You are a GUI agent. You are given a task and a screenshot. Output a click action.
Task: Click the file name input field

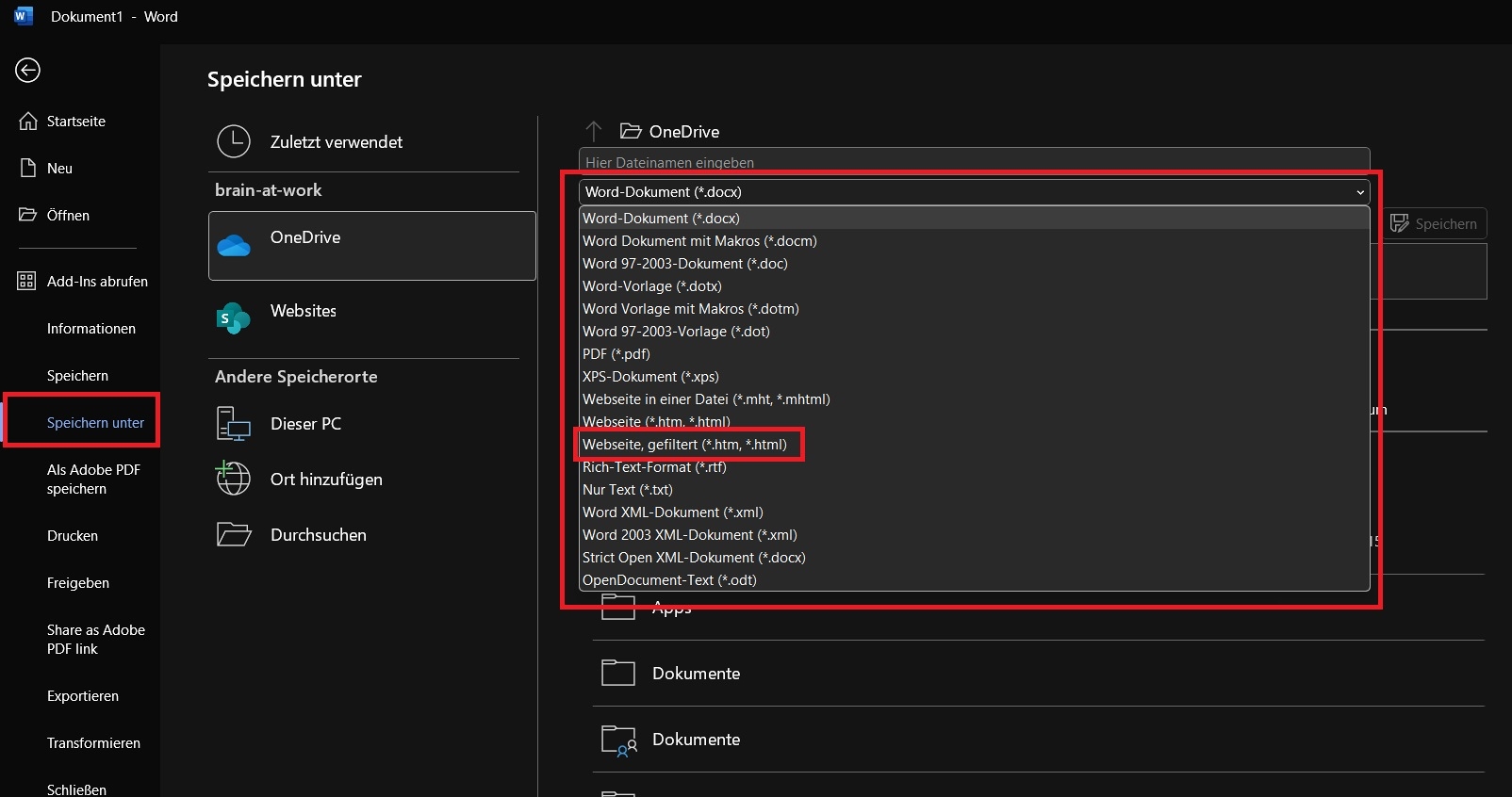pos(974,160)
